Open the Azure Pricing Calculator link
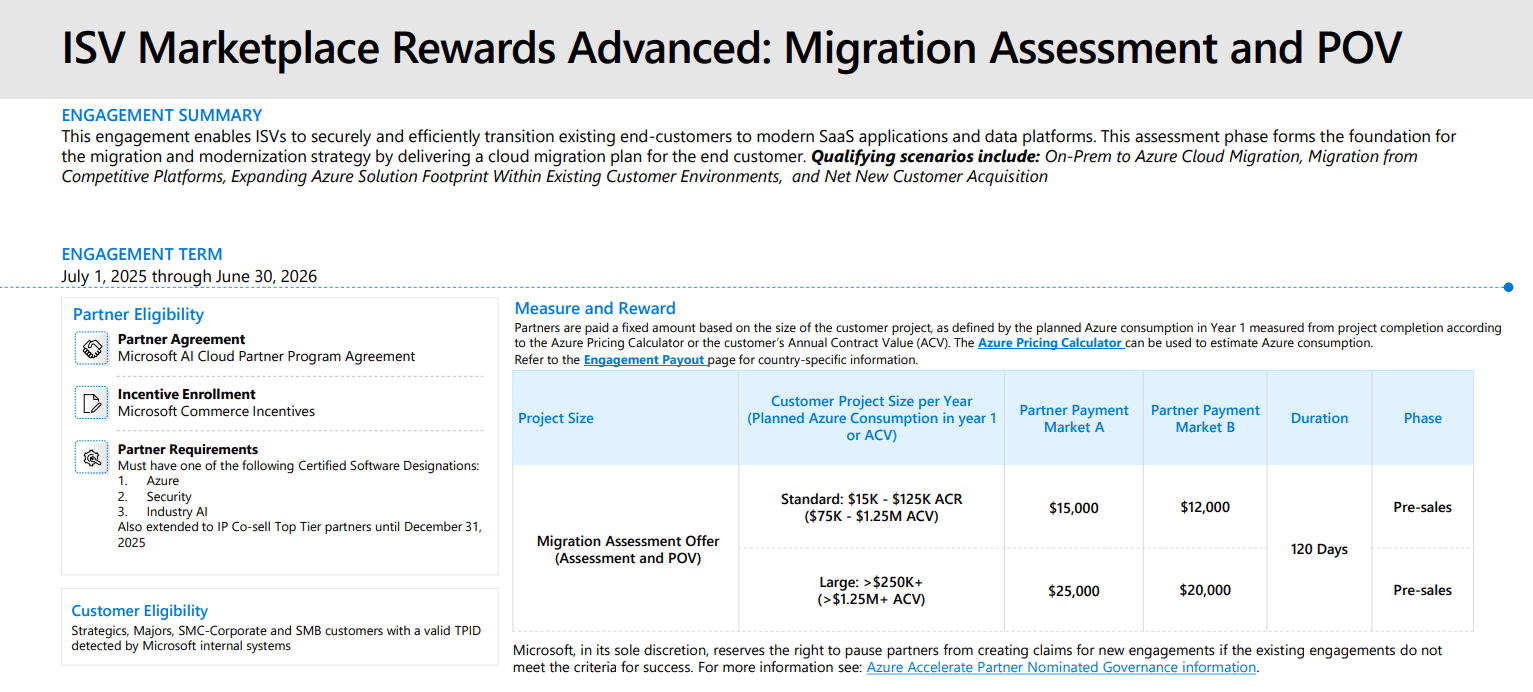The image size is (1533, 692). point(1050,343)
